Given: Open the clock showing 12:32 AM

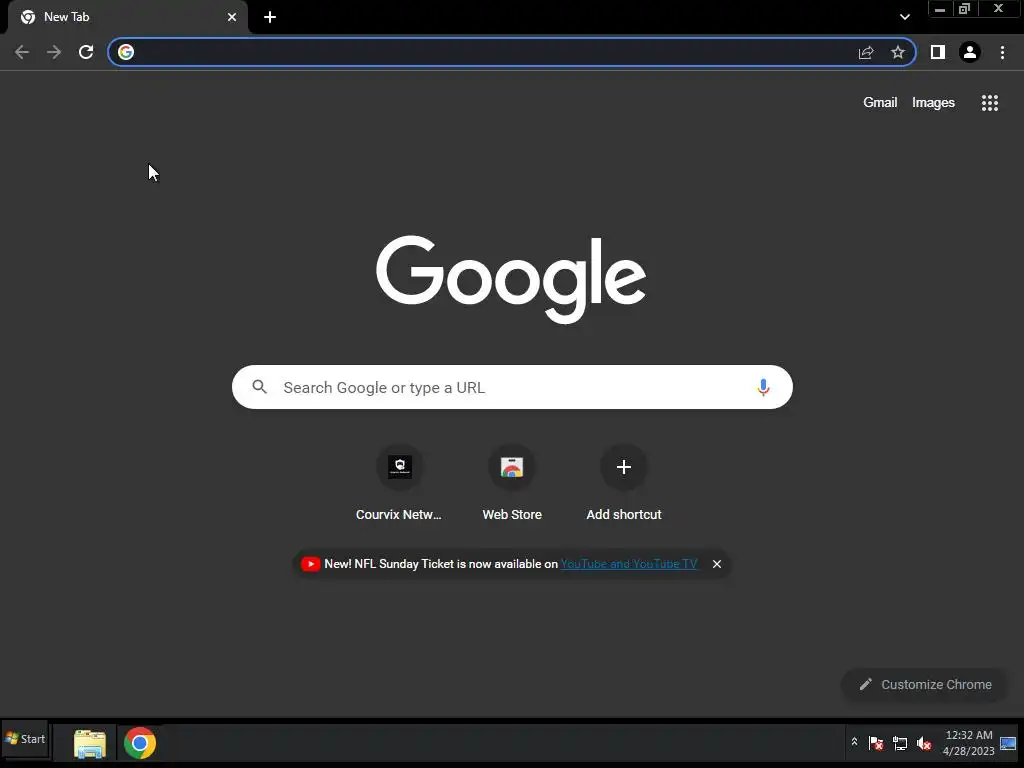Looking at the screenshot, I should click(968, 743).
